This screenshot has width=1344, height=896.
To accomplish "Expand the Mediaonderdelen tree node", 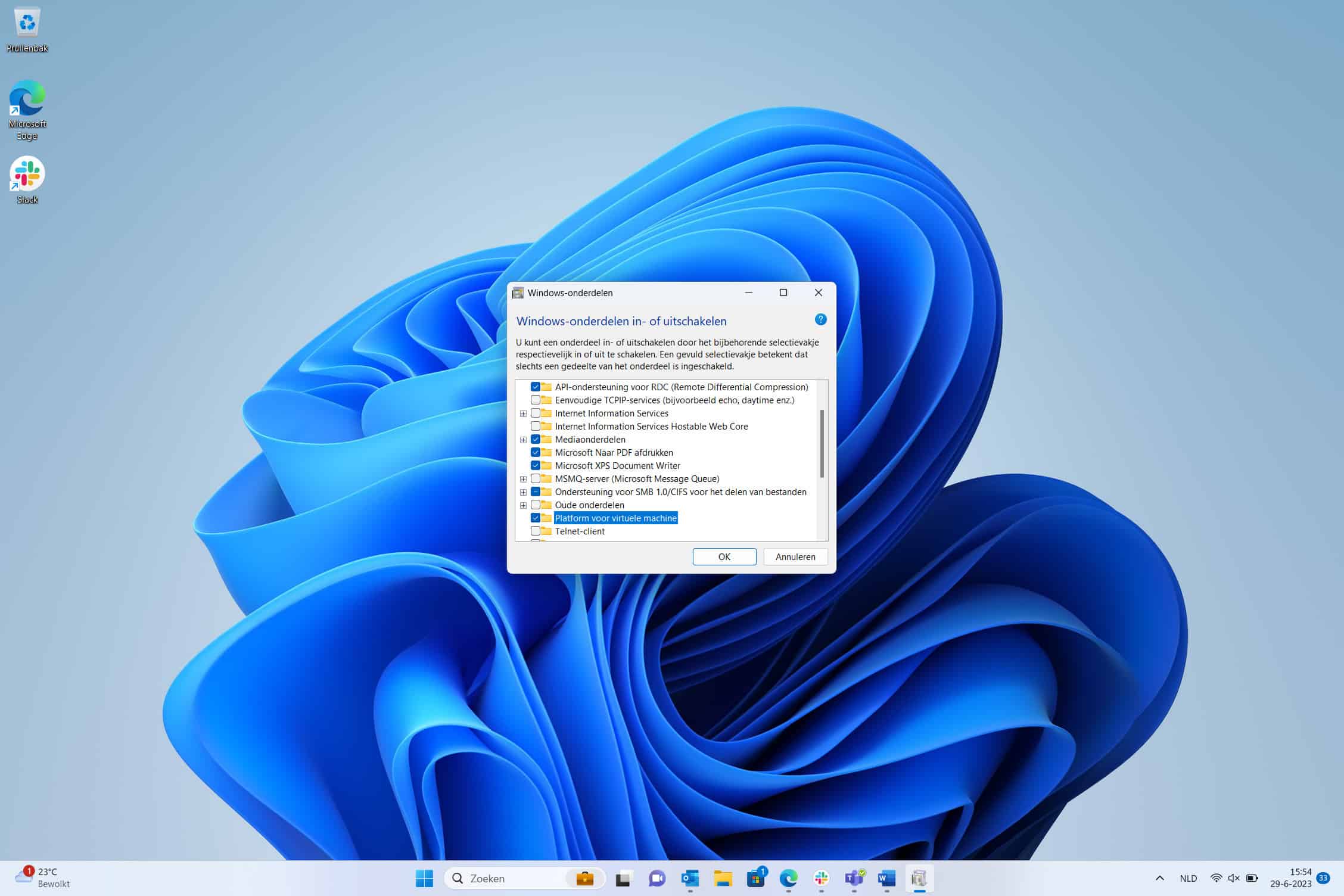I will (x=523, y=440).
